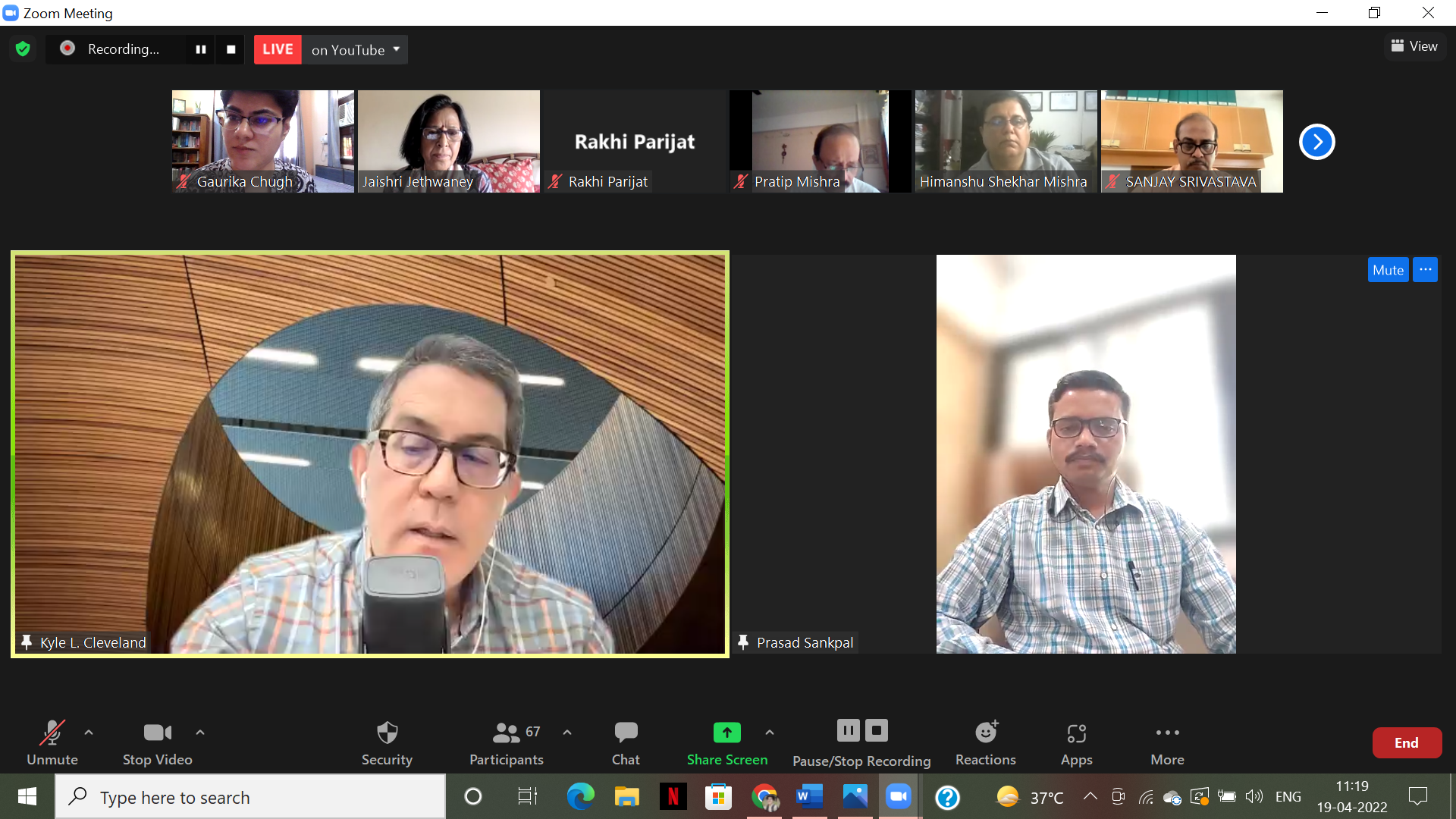
Task: Stop video with the camera toggle
Action: click(x=157, y=742)
